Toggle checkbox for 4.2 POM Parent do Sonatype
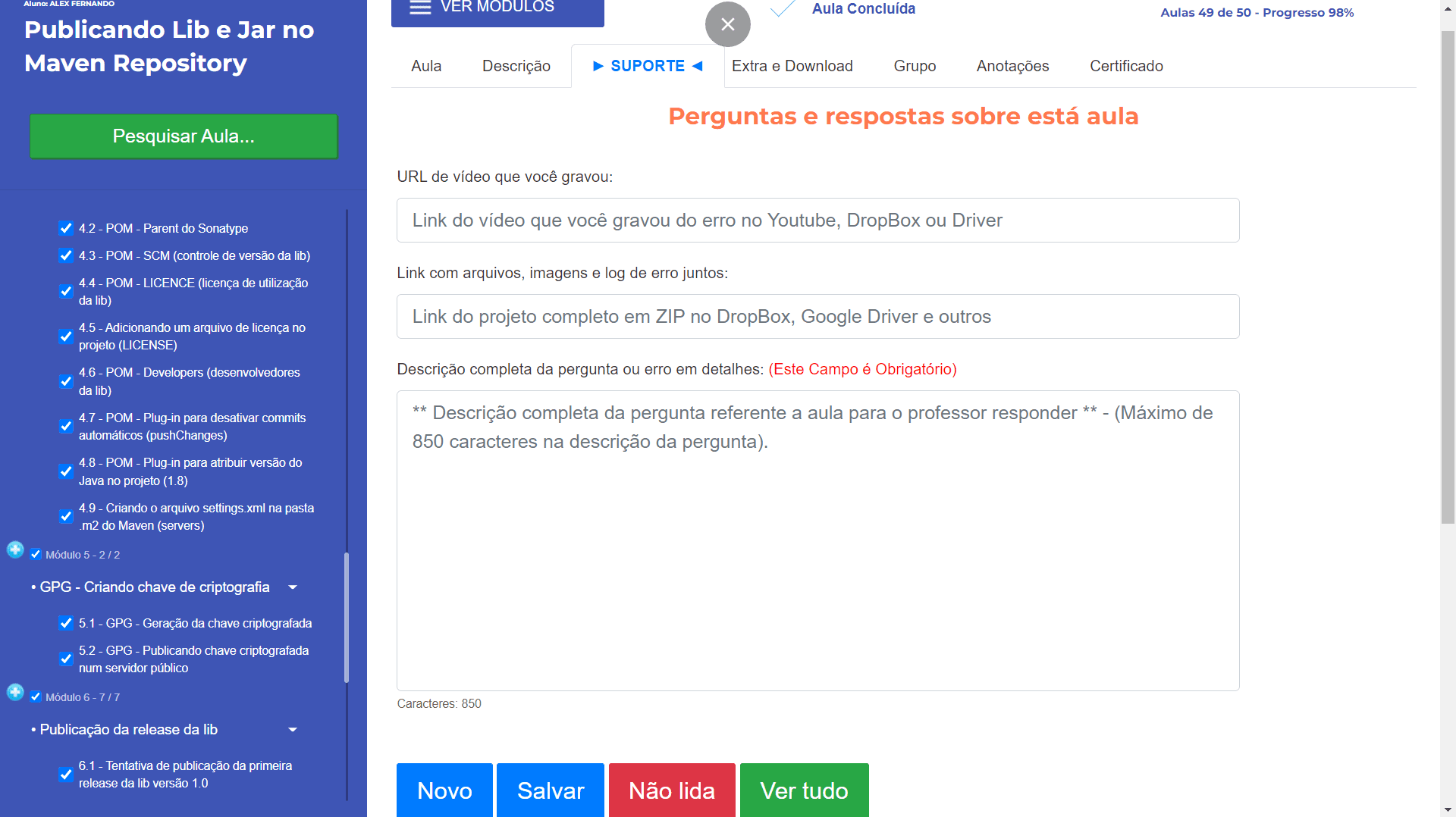Viewport: 1456px width, 817px height. tap(66, 228)
